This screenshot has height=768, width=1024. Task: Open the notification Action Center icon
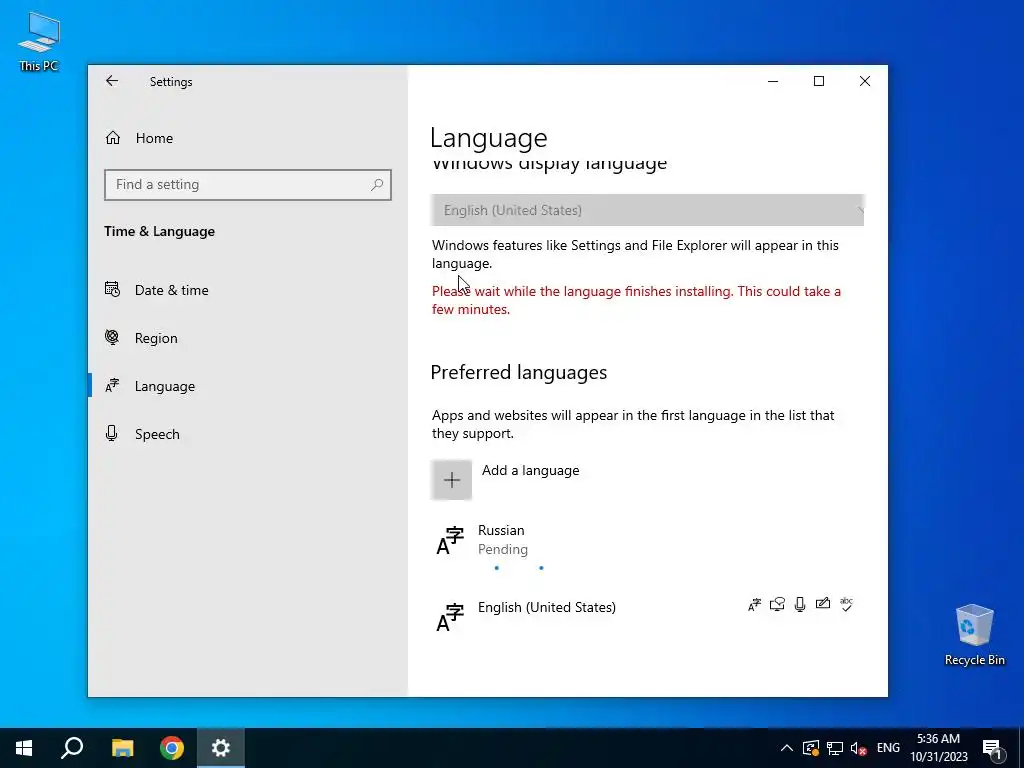click(993, 749)
